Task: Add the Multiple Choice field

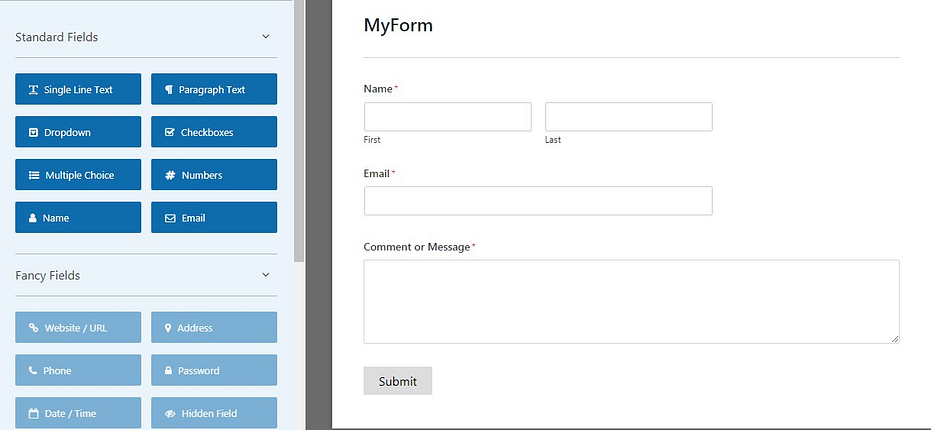Action: [78, 175]
